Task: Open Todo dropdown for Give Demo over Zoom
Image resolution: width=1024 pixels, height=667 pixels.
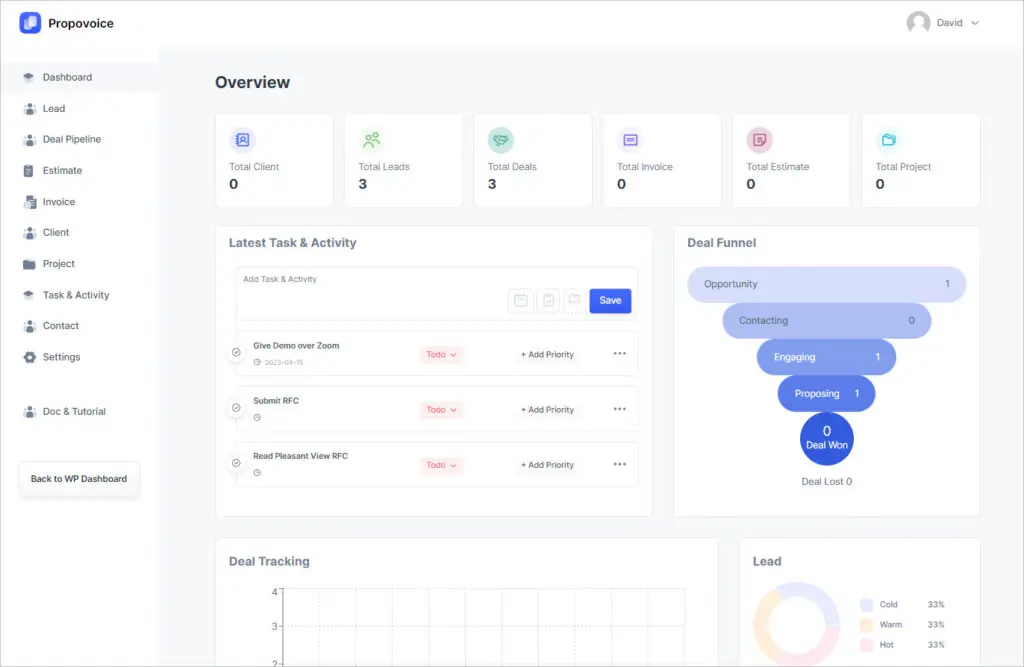Action: coord(441,352)
